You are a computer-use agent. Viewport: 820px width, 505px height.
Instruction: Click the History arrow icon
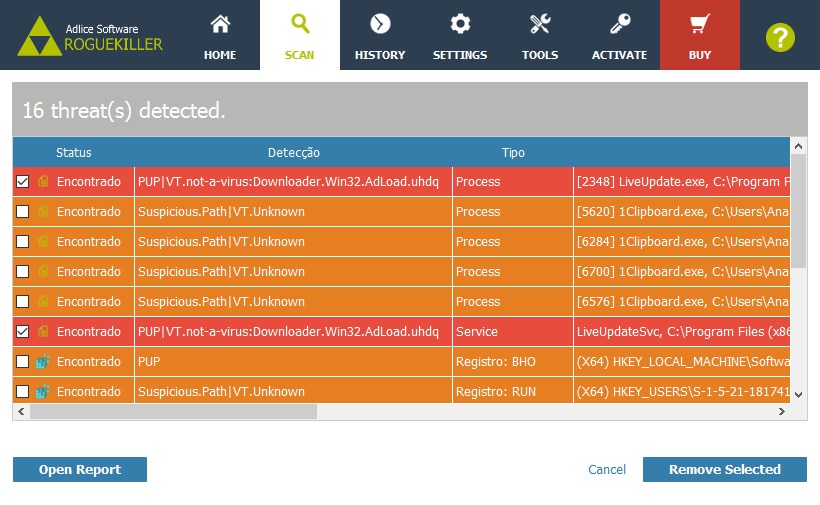[x=380, y=24]
